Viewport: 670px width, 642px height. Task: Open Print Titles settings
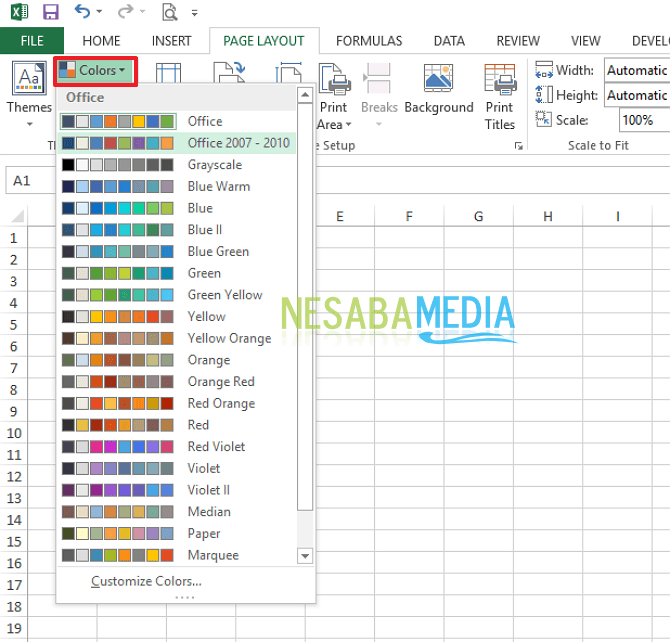pos(500,97)
